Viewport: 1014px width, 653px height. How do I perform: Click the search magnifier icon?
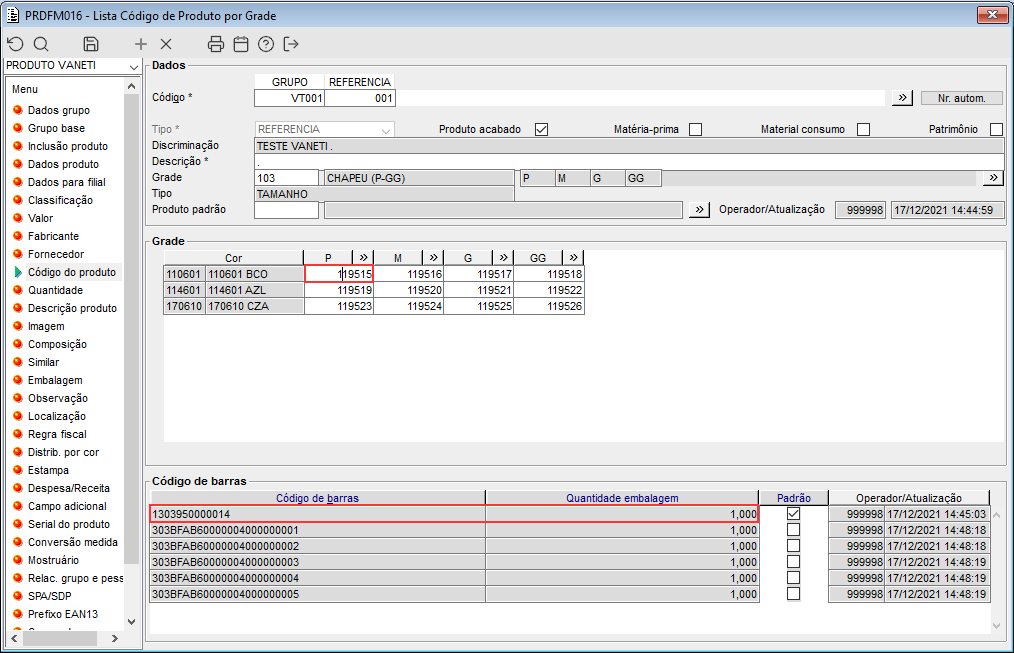[41, 44]
